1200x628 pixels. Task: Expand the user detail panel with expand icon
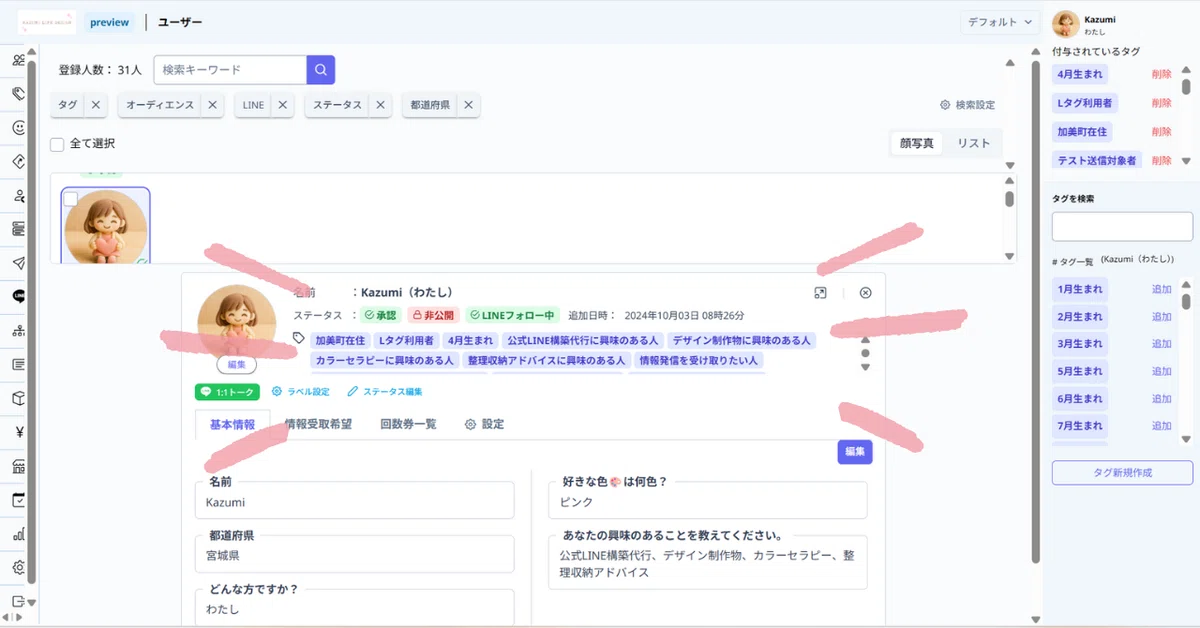pos(821,293)
